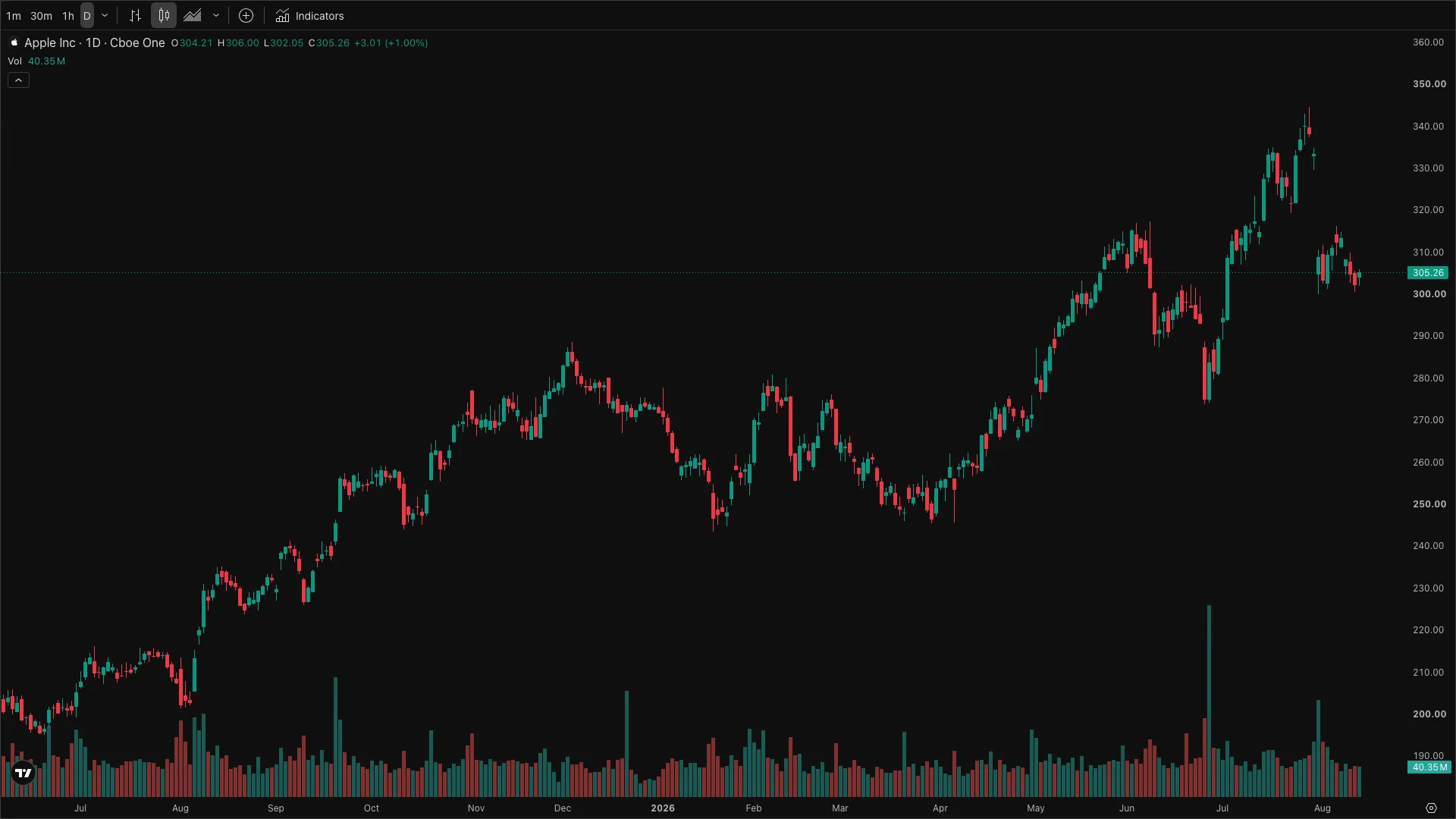Viewport: 1456px width, 819px height.
Task: Click the L 302.05 low value
Action: tap(284, 43)
